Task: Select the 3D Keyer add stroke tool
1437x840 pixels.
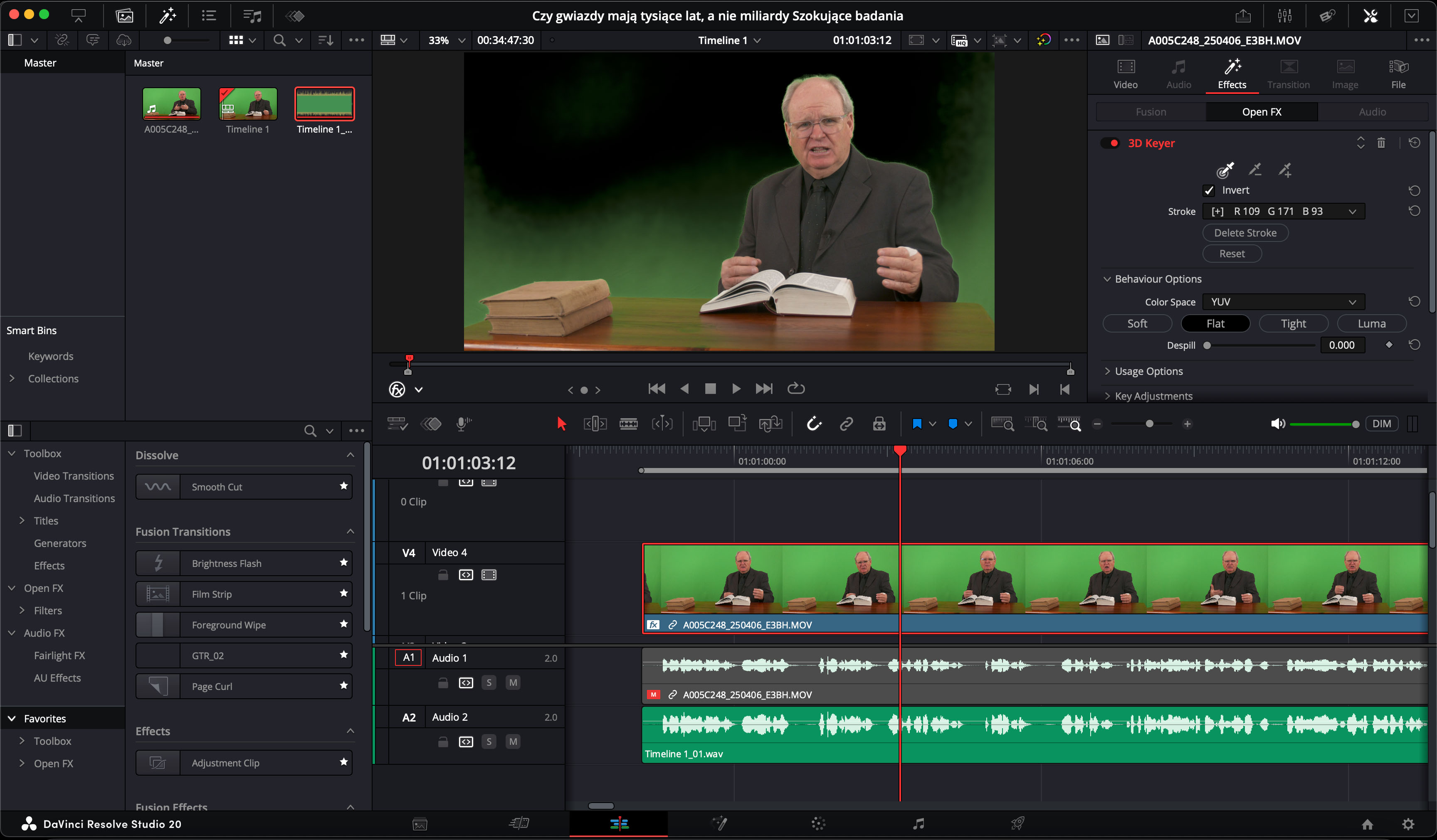Action: pyautogui.click(x=1285, y=169)
